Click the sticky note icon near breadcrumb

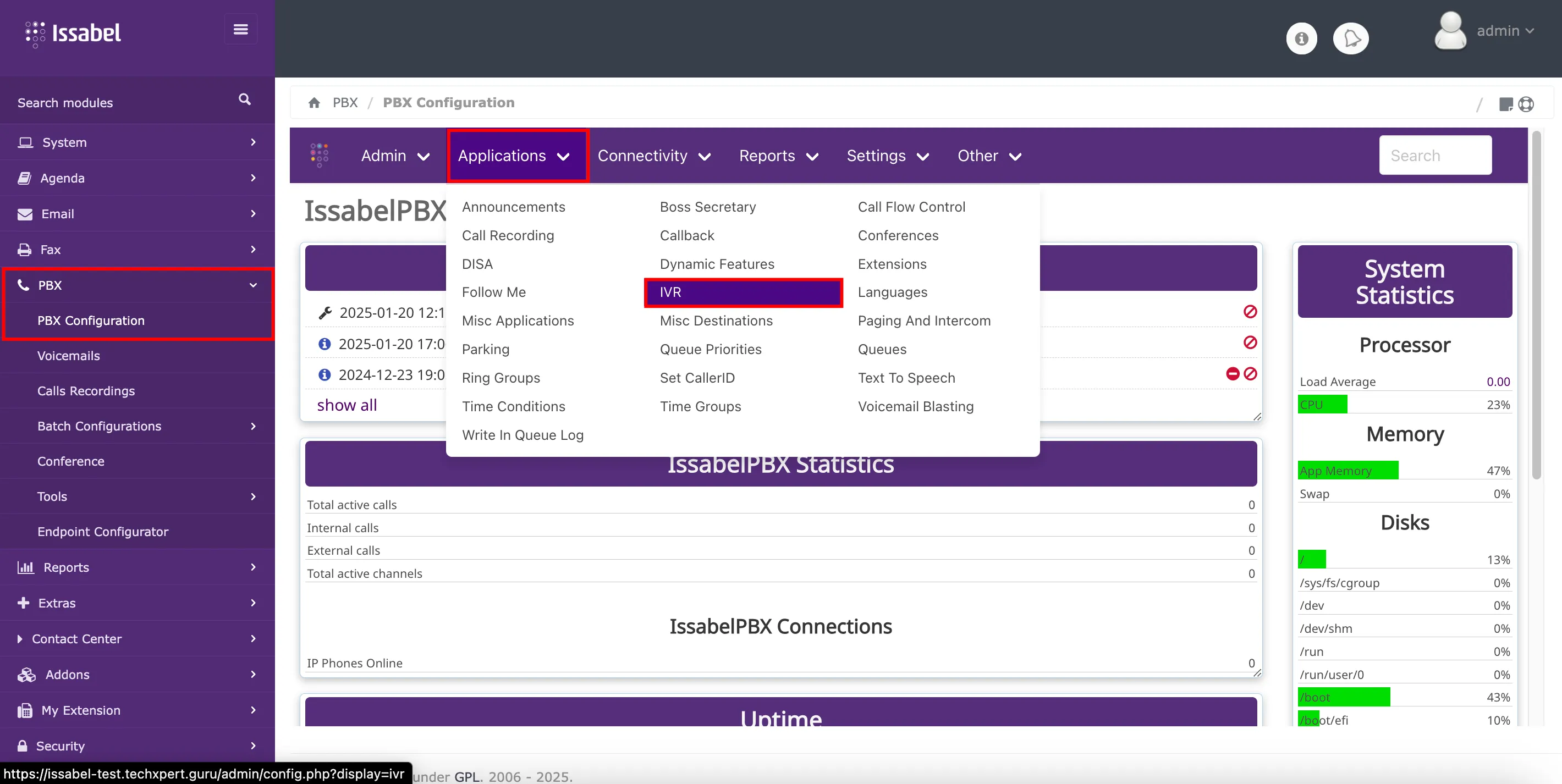click(x=1505, y=104)
